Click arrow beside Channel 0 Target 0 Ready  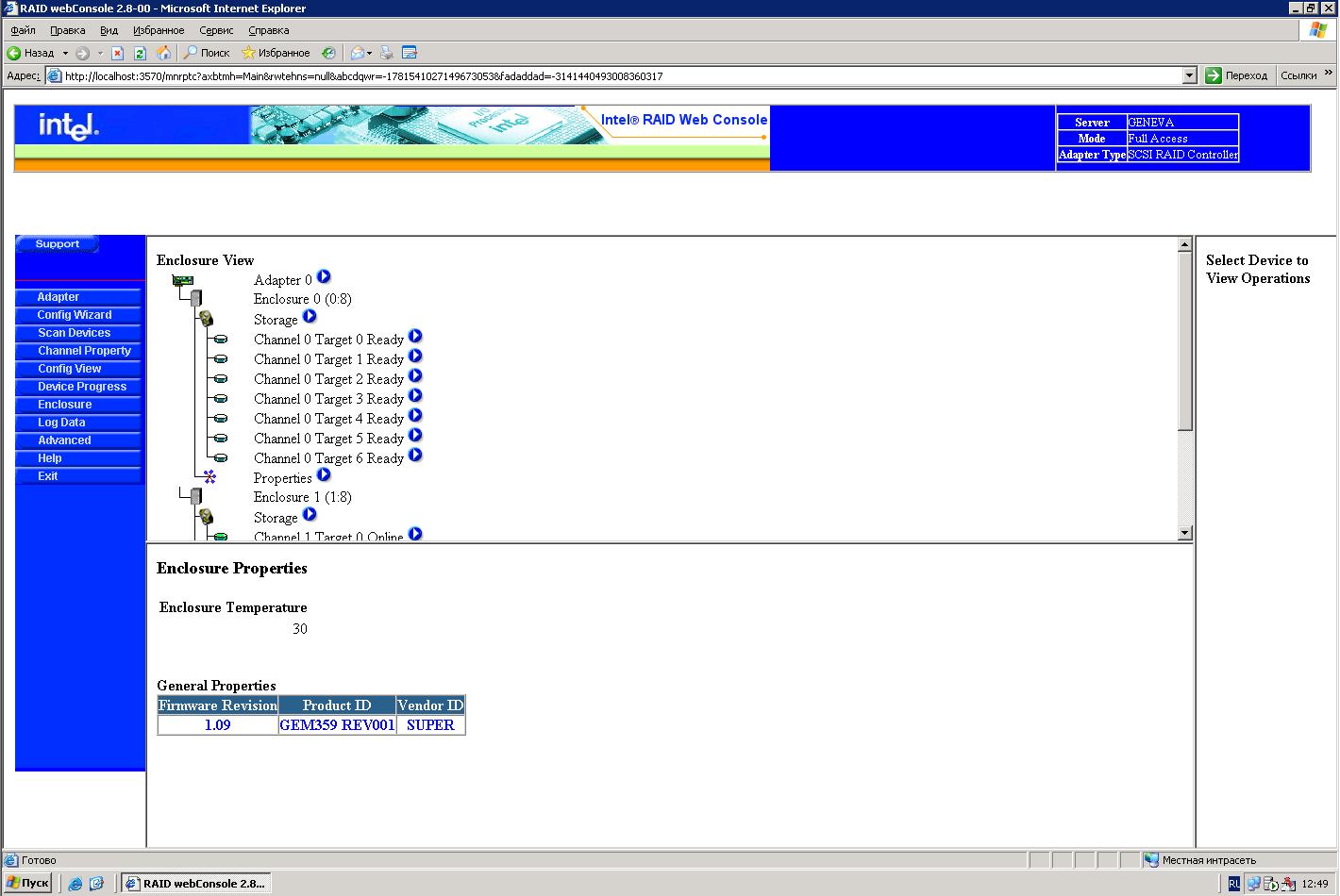(x=415, y=337)
